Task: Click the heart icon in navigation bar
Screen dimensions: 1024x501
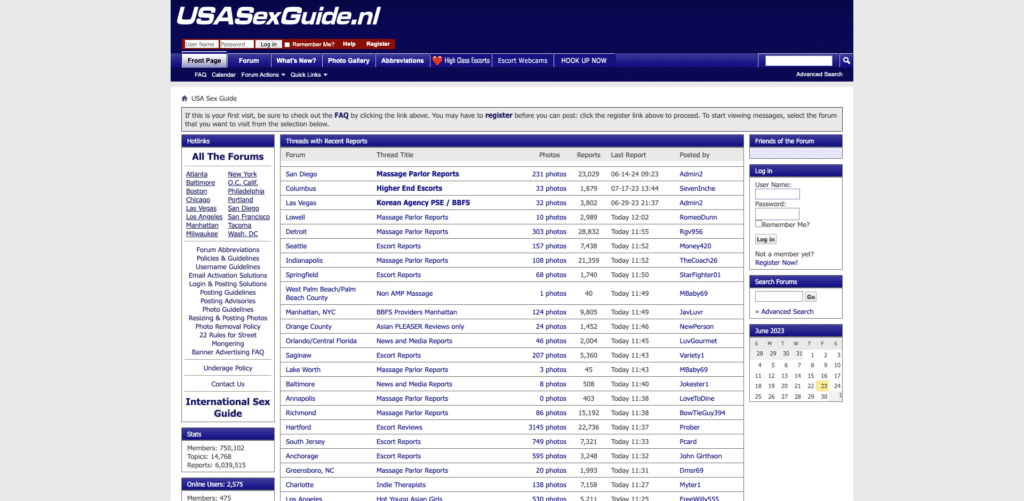Action: 437,61
